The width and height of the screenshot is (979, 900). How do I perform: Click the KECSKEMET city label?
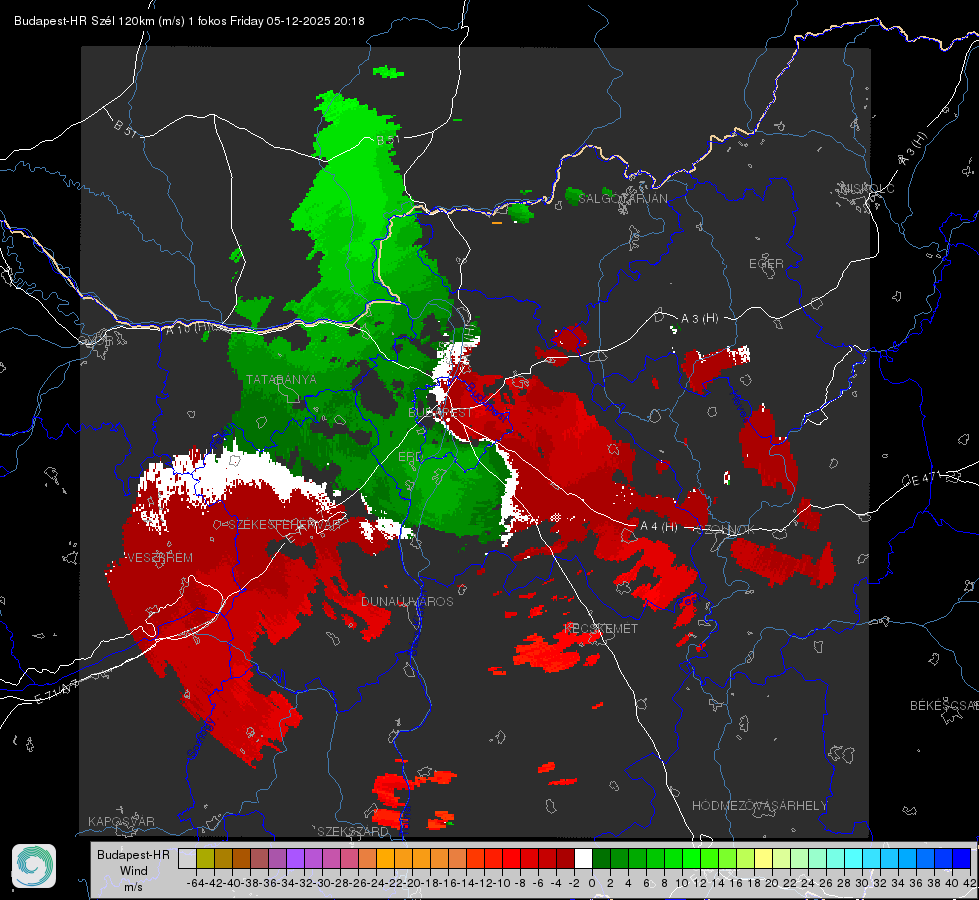click(601, 629)
